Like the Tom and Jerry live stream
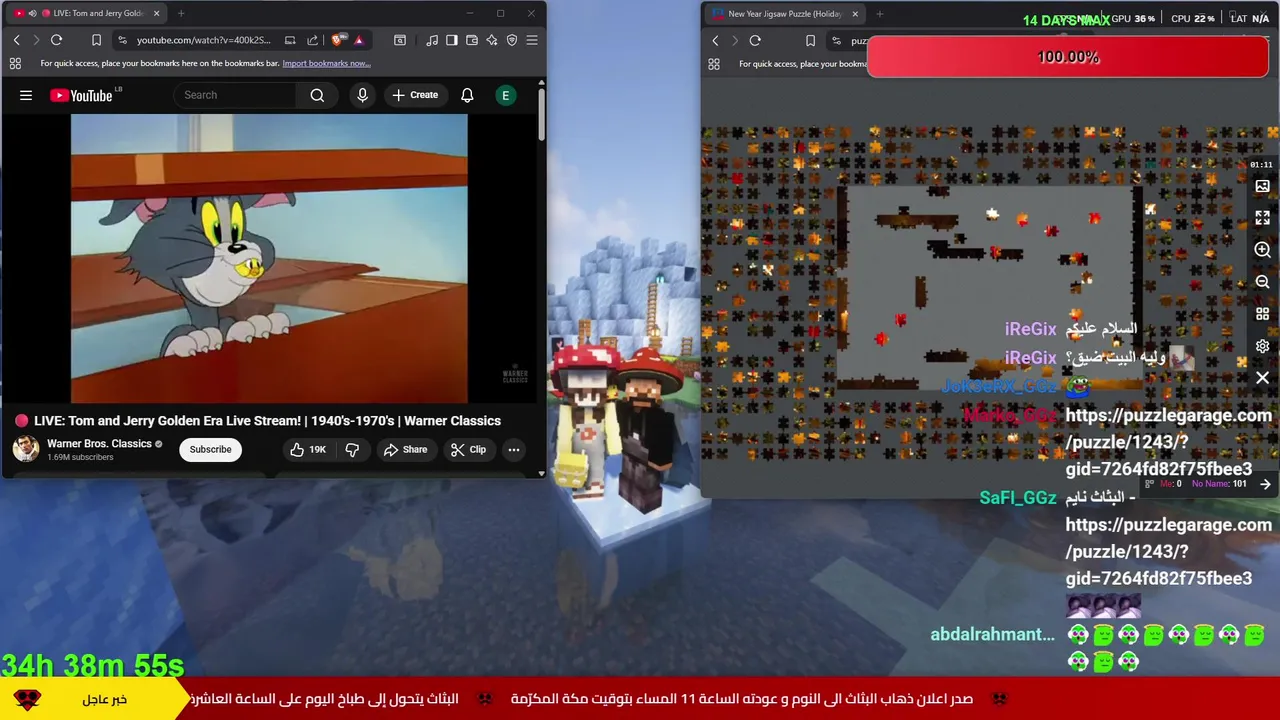The height and width of the screenshot is (720, 1280). tap(308, 449)
